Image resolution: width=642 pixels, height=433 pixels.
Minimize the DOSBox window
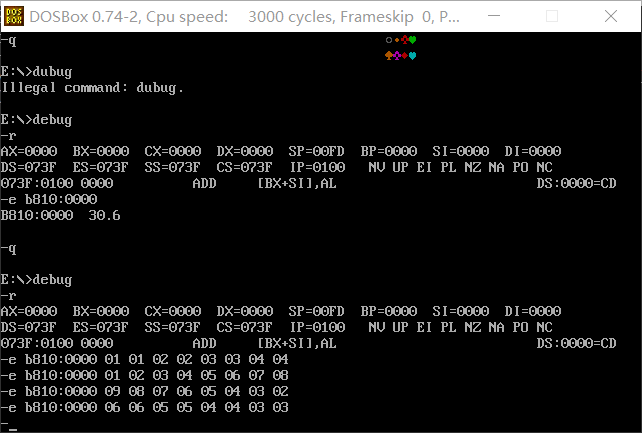point(494,16)
